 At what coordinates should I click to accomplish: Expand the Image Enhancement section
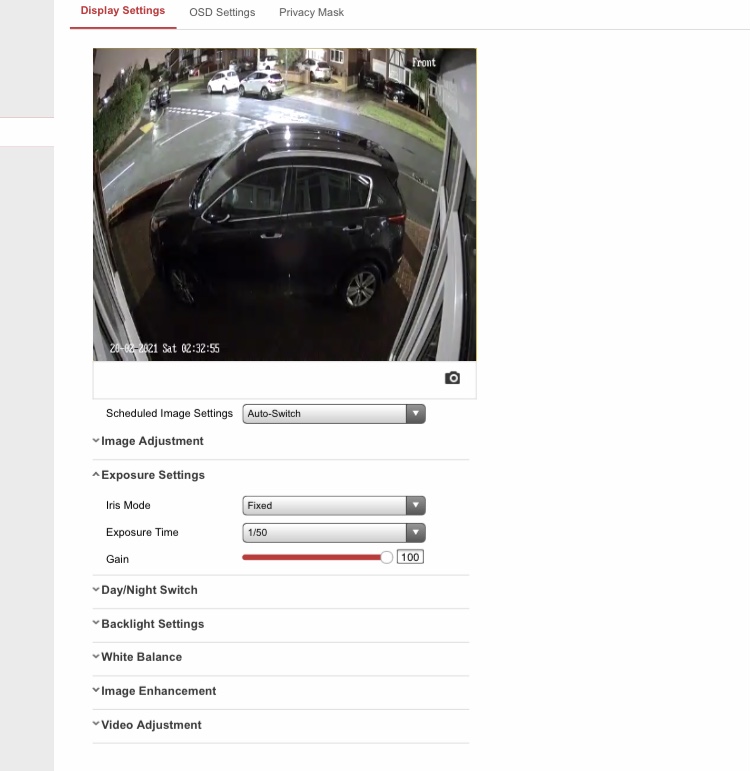158,691
